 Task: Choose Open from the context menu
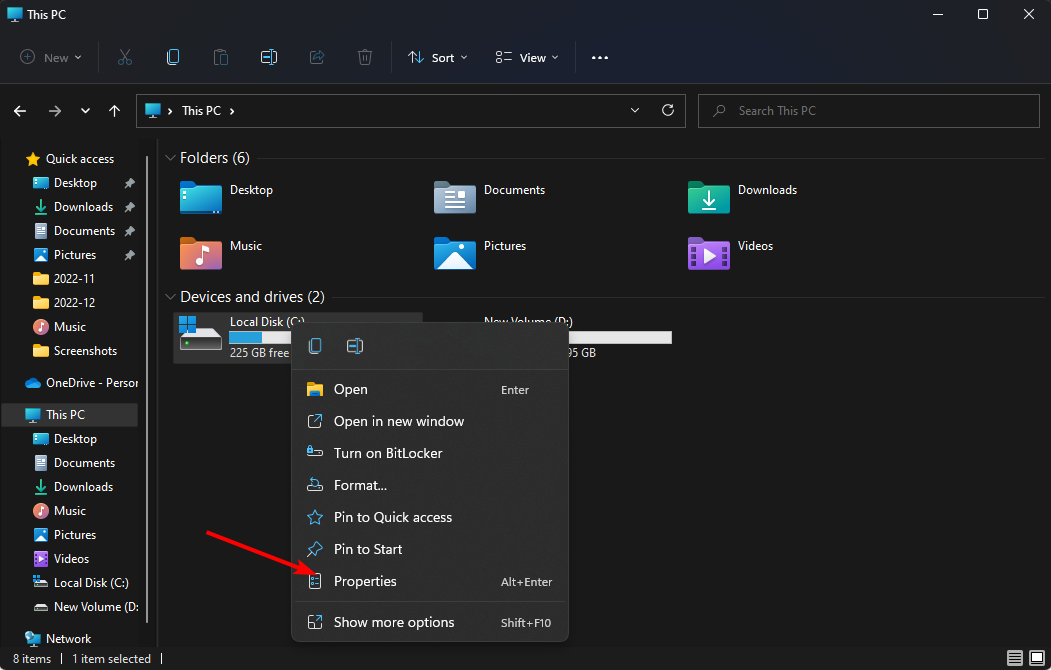point(430,389)
